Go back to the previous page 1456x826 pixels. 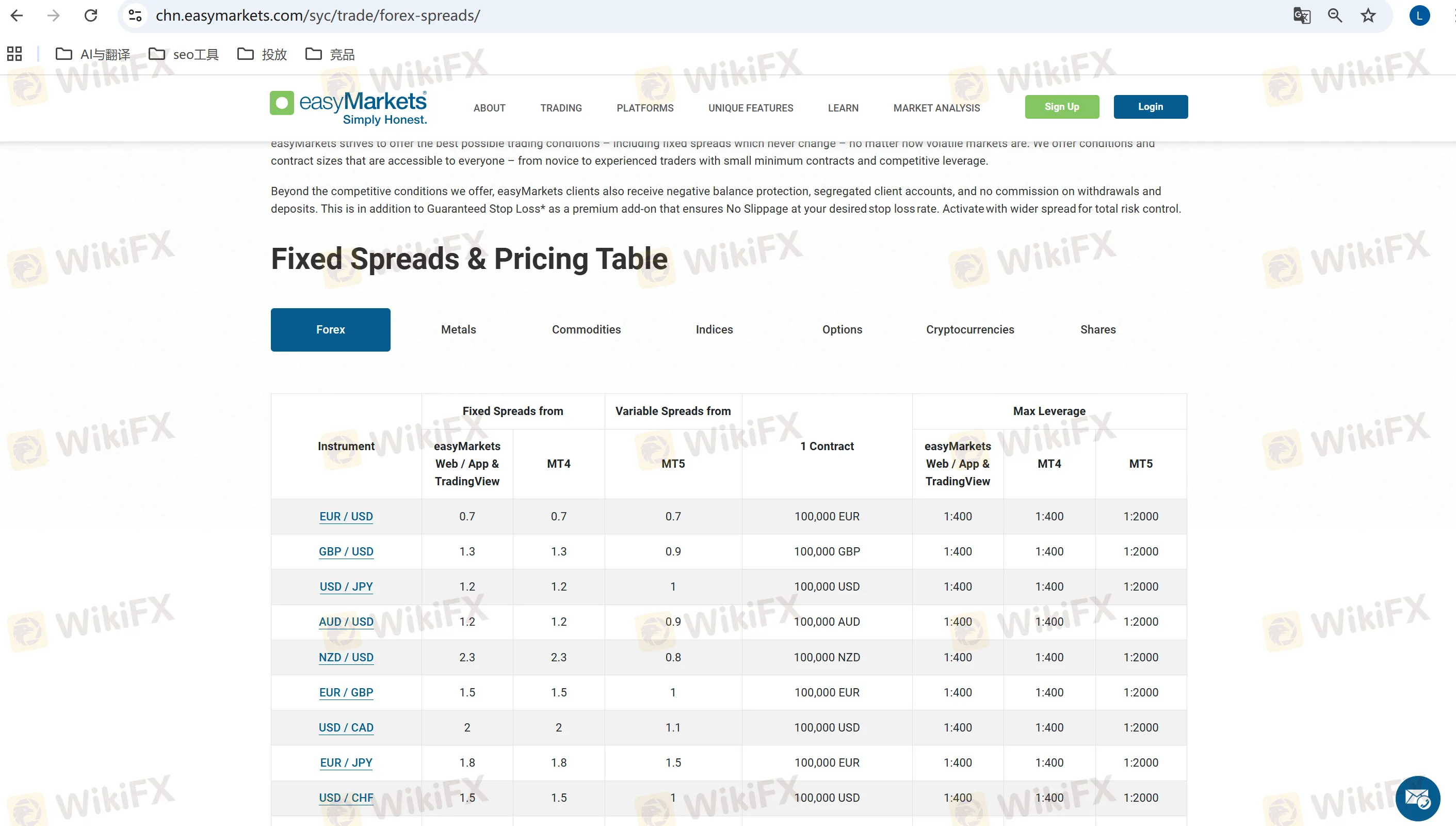click(x=17, y=15)
